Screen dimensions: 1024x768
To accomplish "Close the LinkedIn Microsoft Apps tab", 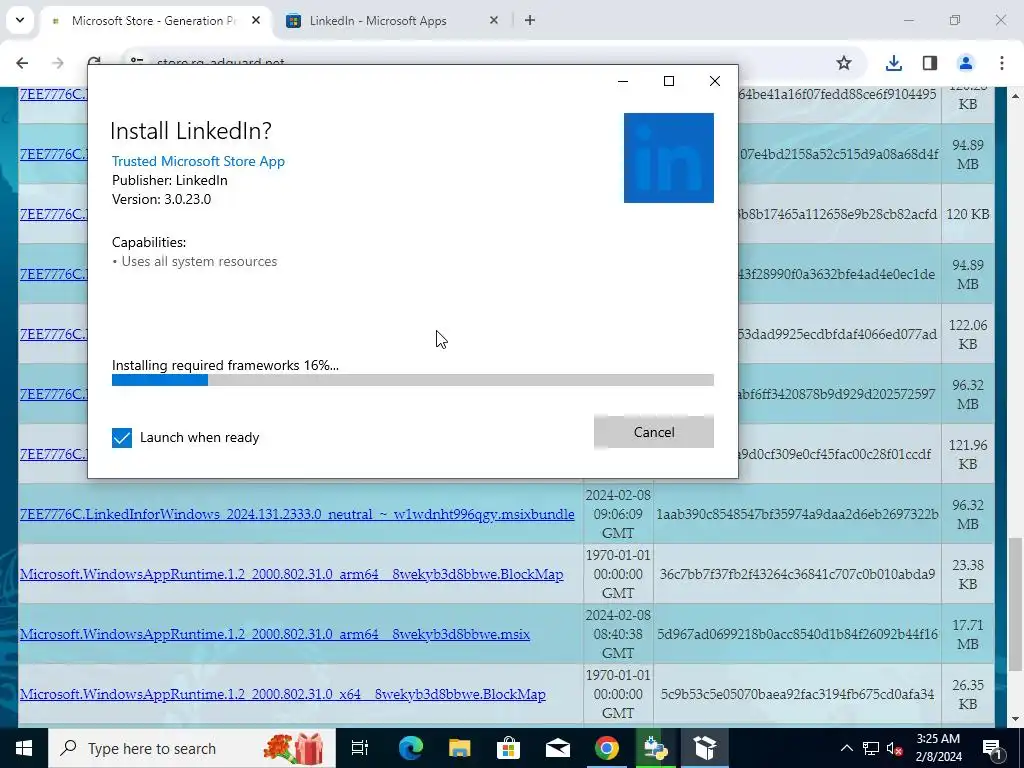I will tap(494, 21).
